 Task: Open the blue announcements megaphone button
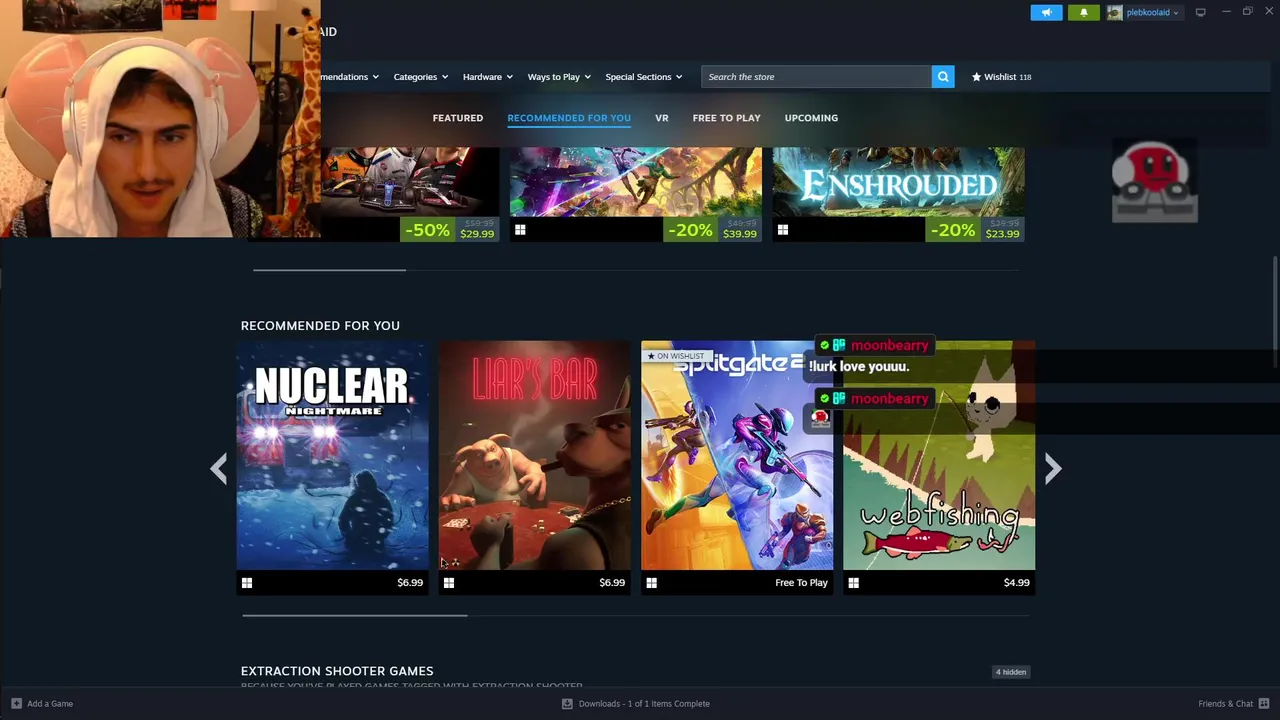coord(1046,12)
